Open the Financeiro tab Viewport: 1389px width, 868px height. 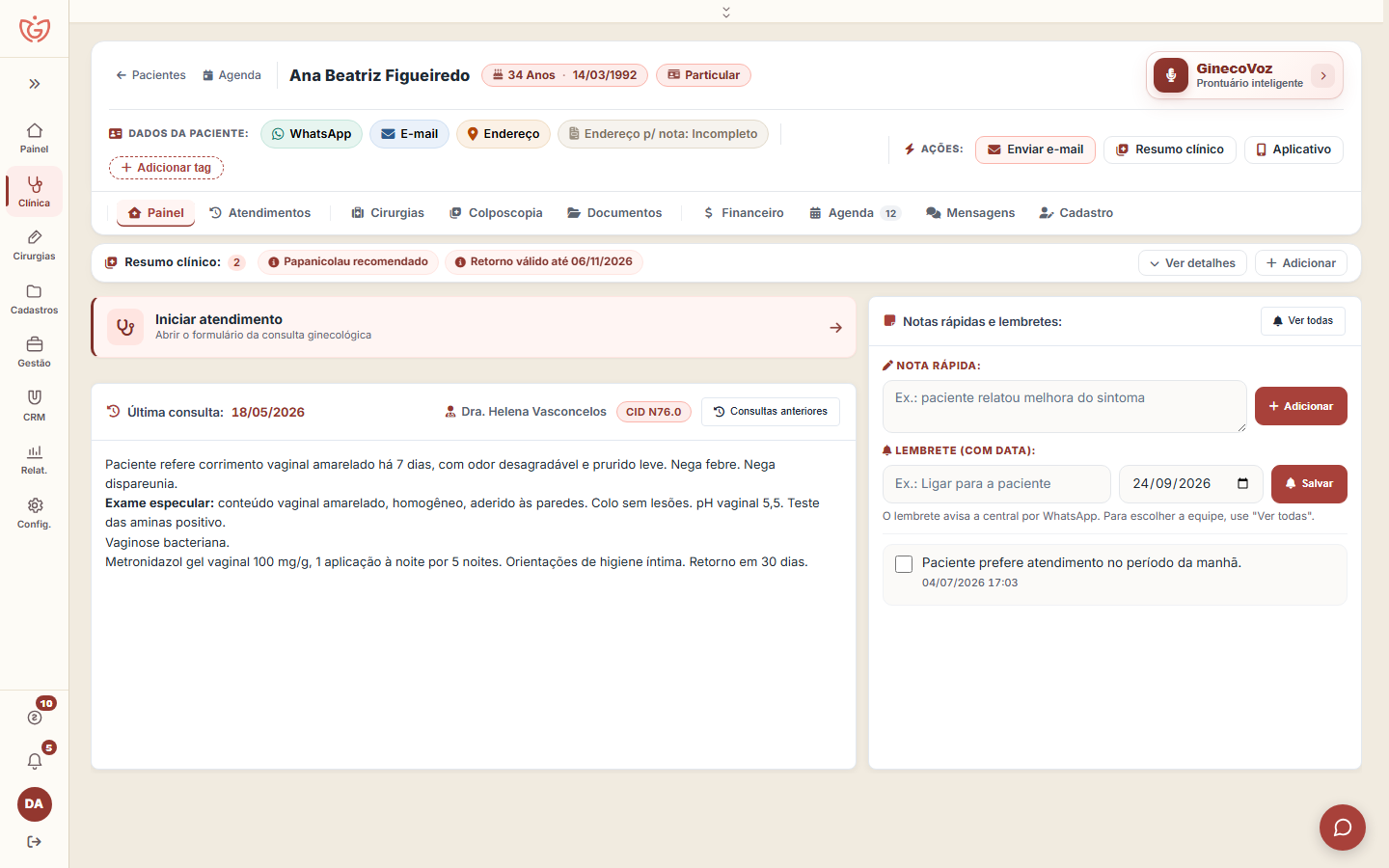click(744, 213)
